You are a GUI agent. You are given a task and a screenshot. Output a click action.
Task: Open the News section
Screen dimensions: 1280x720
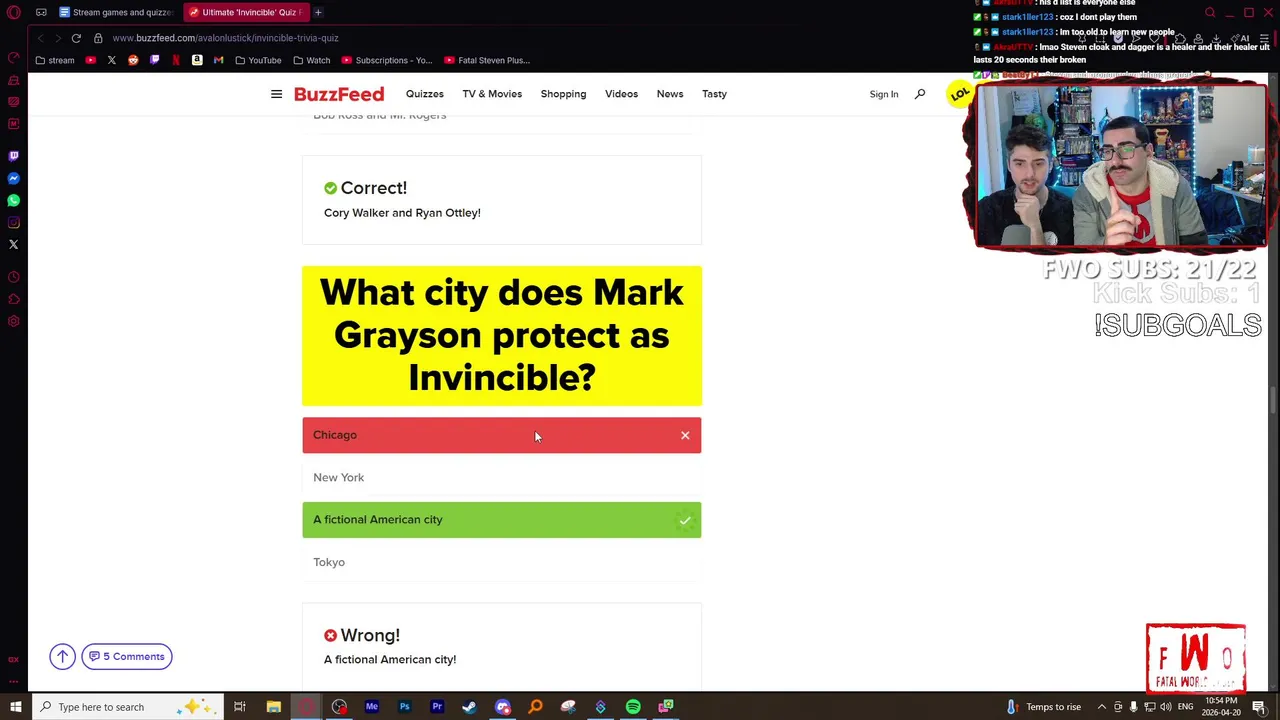[x=670, y=94]
